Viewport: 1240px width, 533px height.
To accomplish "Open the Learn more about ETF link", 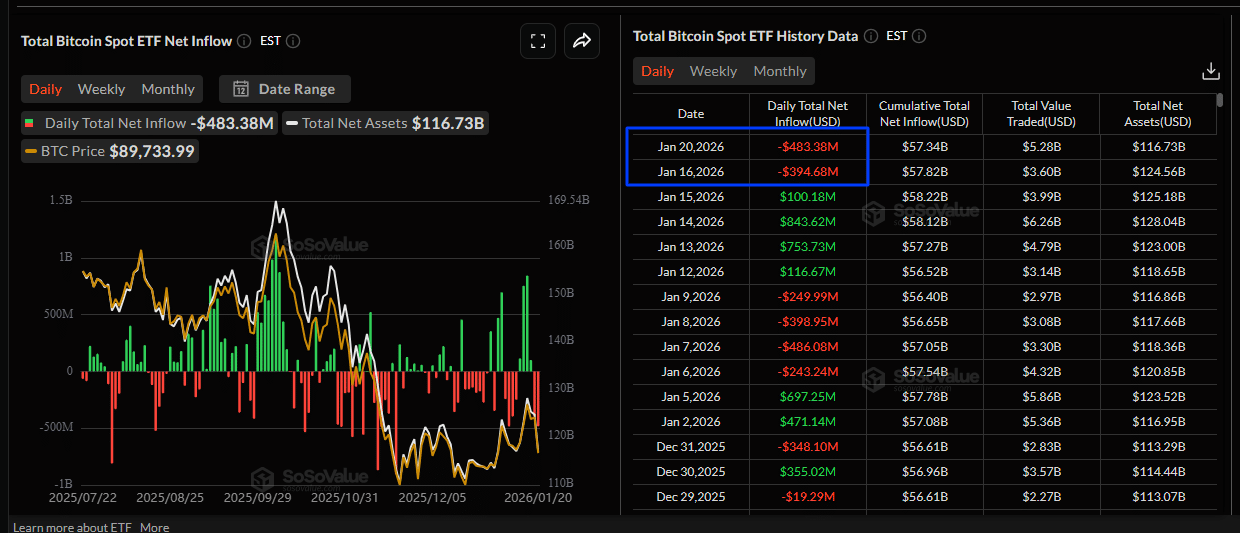I will (71, 527).
